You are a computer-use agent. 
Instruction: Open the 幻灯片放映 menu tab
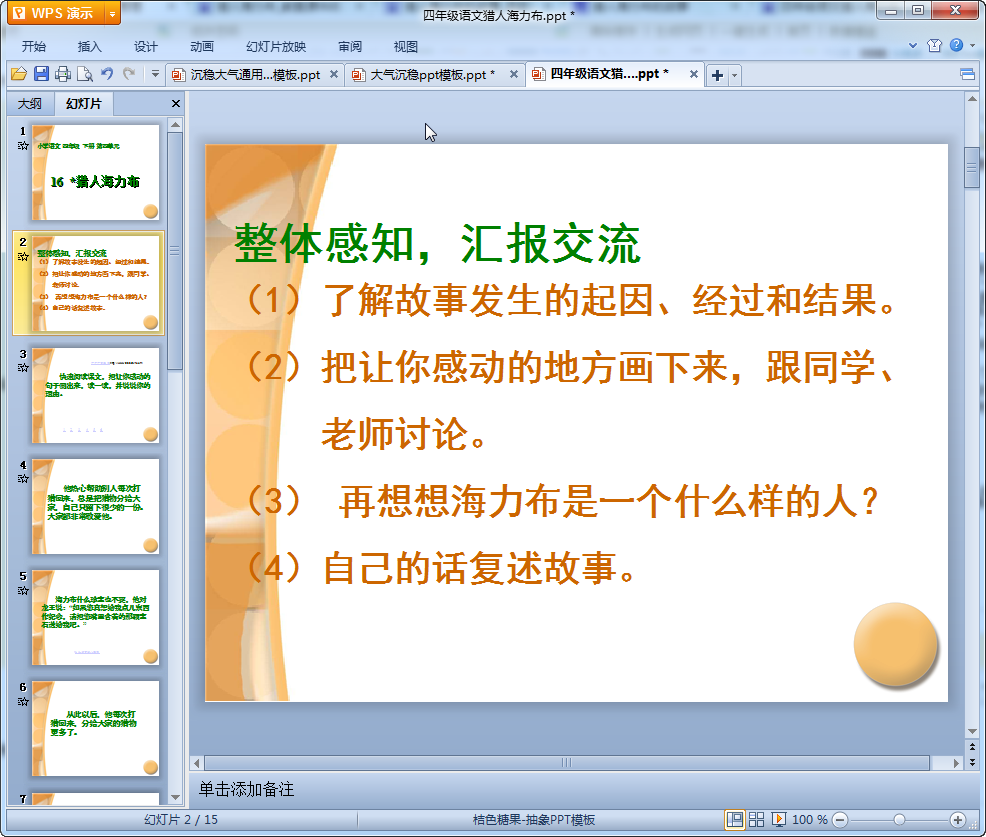[x=276, y=47]
